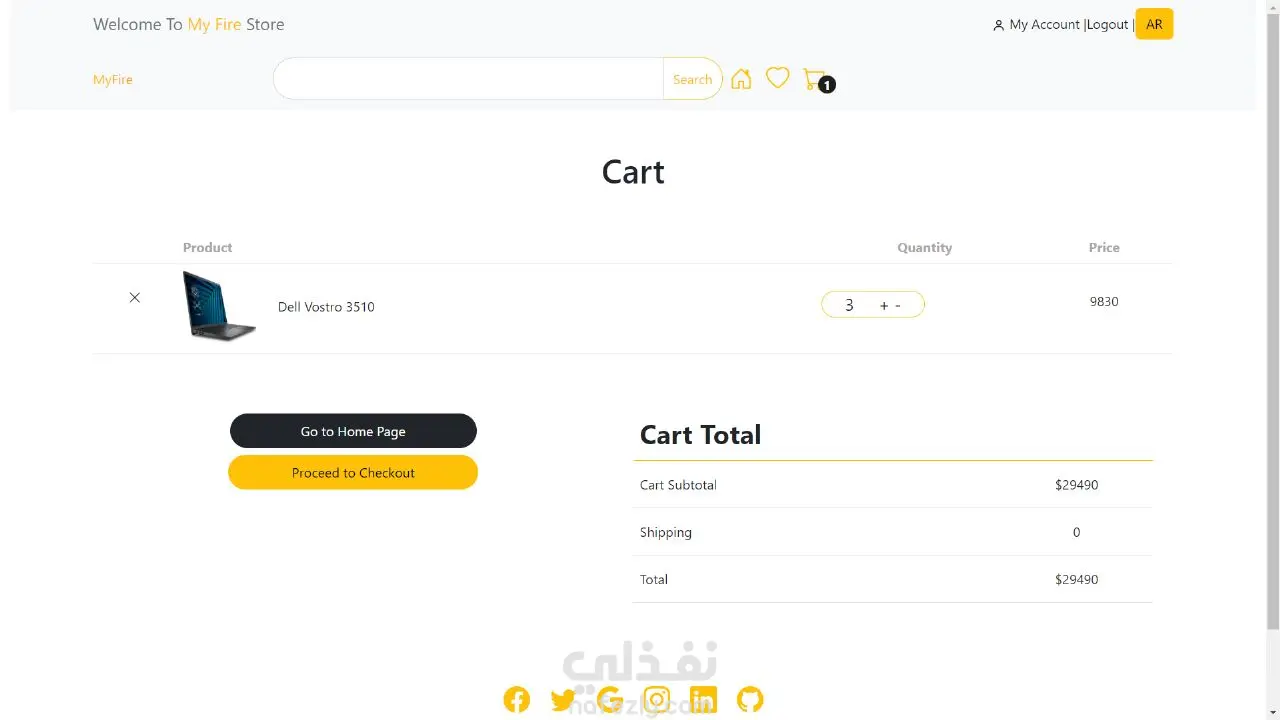1280x720 pixels.
Task: Open the Google social link
Action: (x=610, y=699)
